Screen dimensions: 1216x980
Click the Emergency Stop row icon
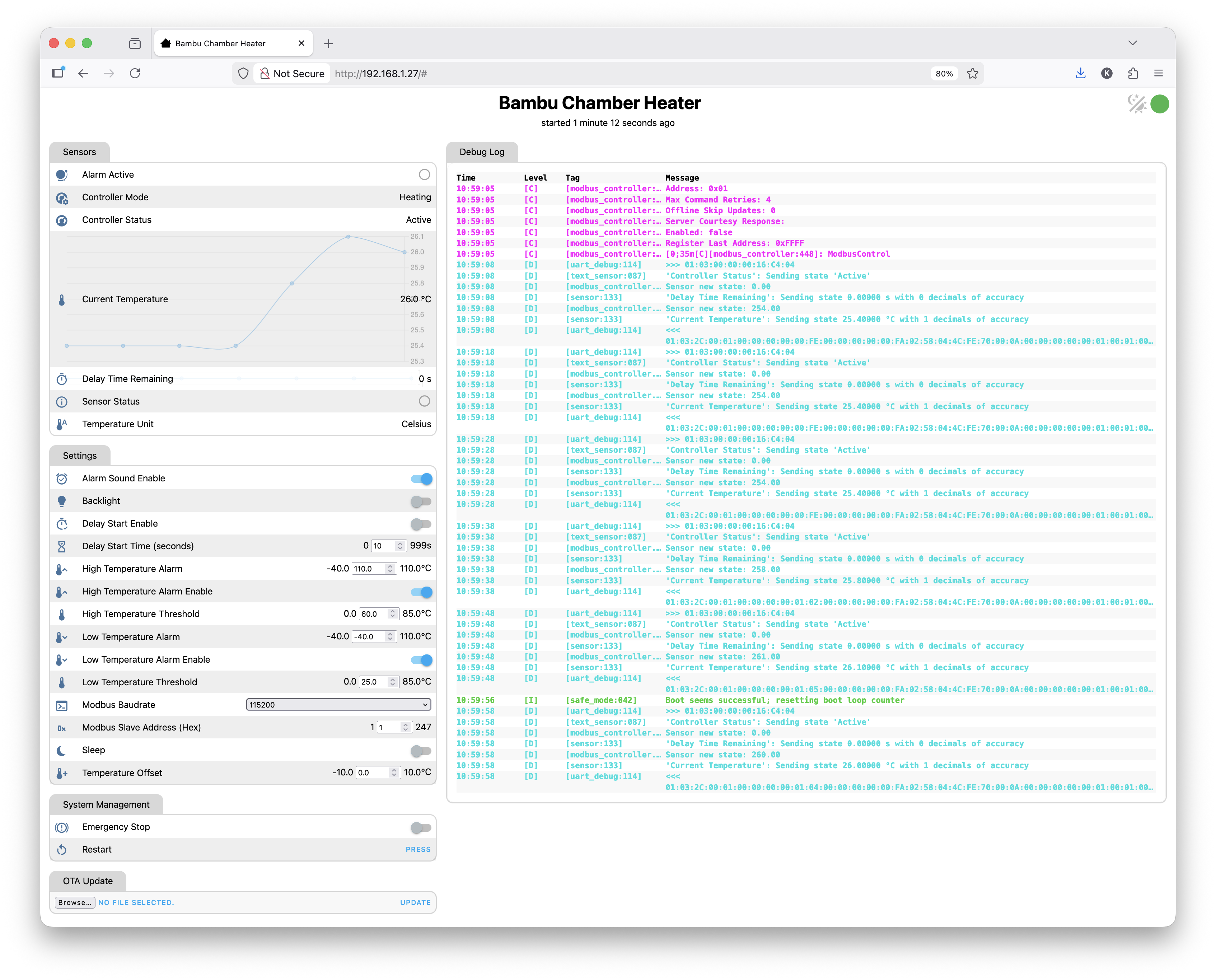click(x=62, y=827)
